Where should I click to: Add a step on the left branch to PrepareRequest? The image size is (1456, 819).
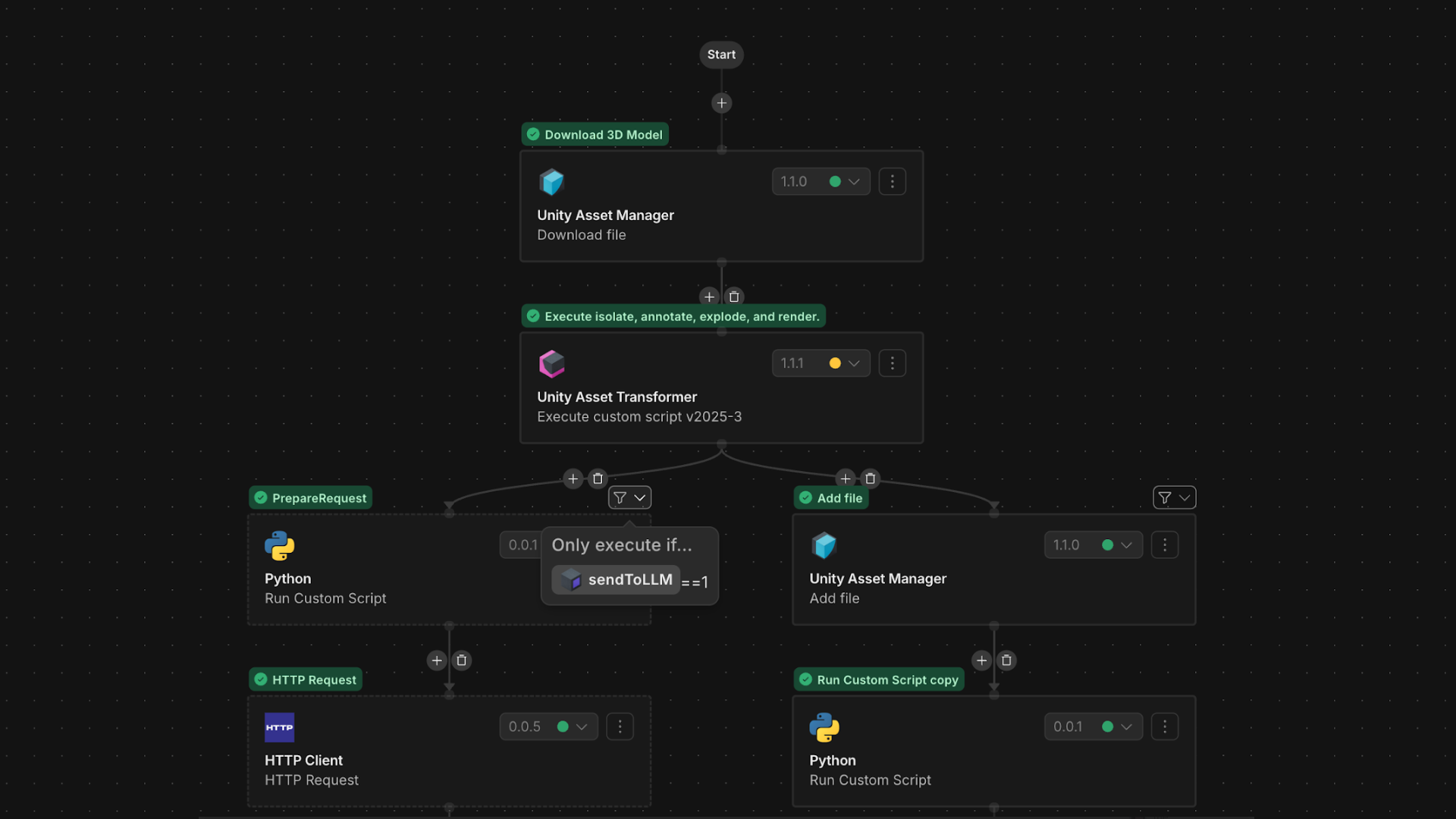(x=573, y=479)
